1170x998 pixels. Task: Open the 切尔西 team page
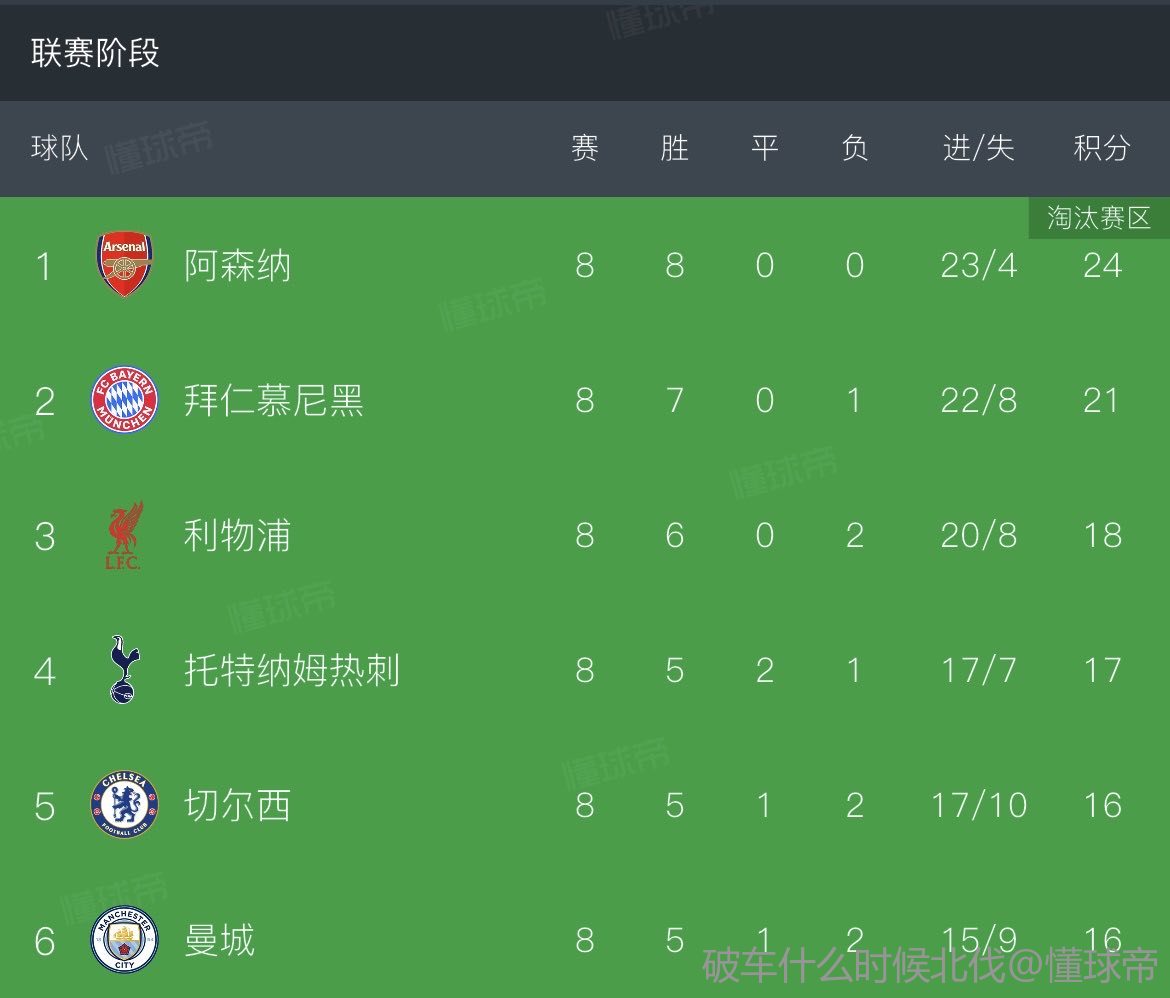pos(238,805)
